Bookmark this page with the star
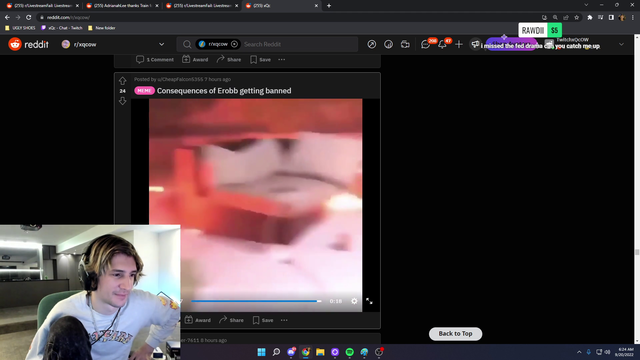Screen dimensions: 640x360 pyautogui.click(x=576, y=18)
